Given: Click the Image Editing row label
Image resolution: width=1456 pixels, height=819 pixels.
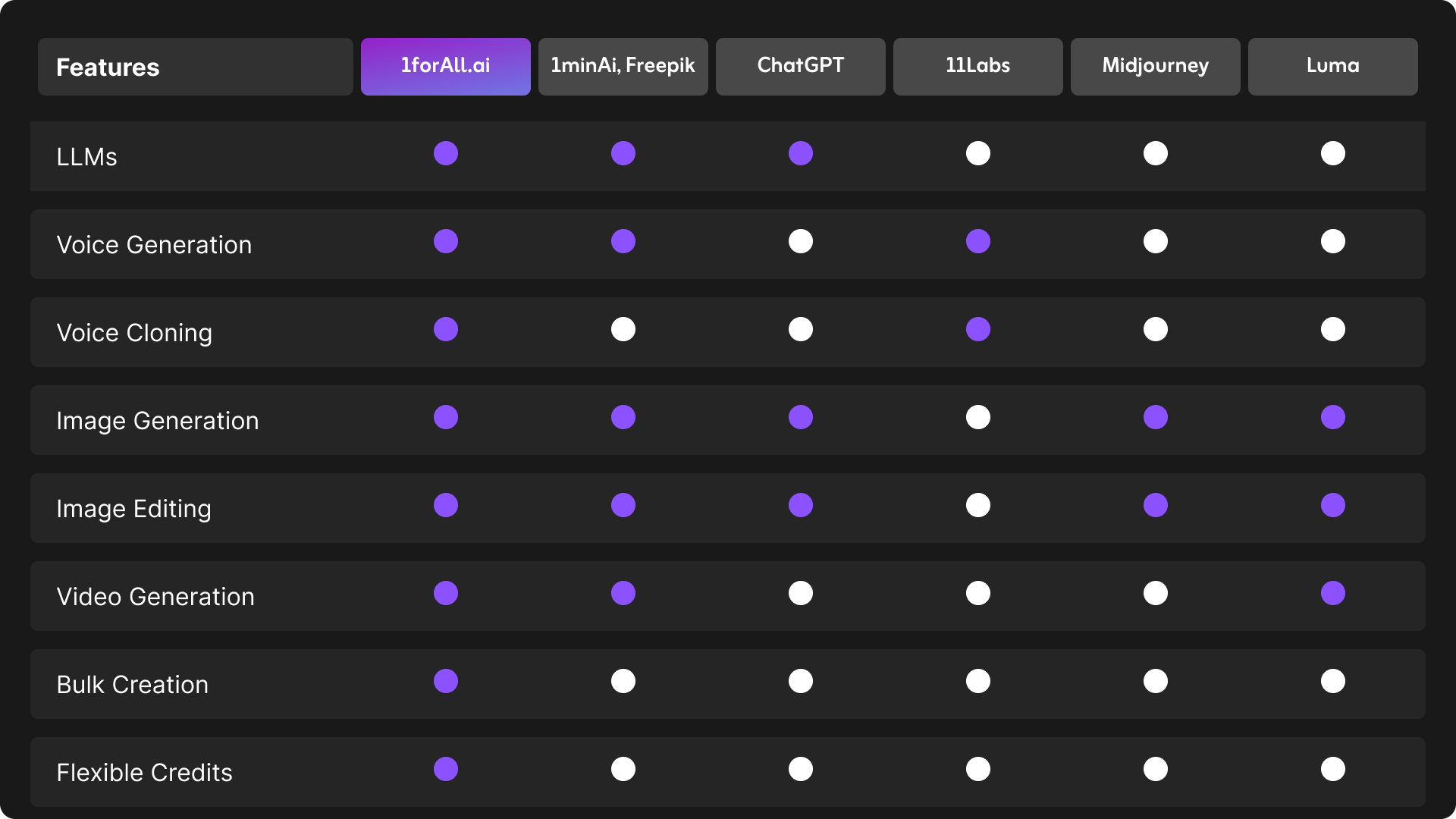Looking at the screenshot, I should pyautogui.click(x=133, y=508).
